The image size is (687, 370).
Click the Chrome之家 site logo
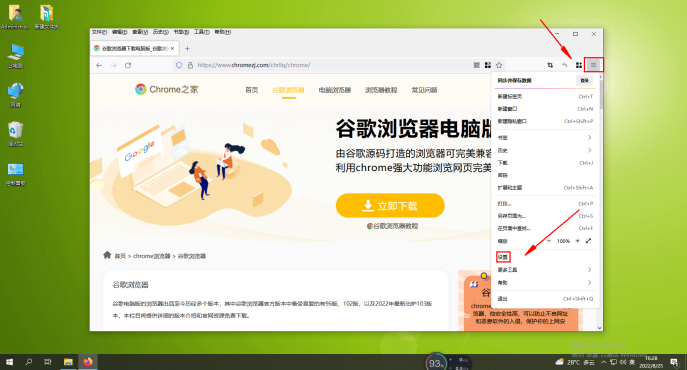click(x=166, y=89)
